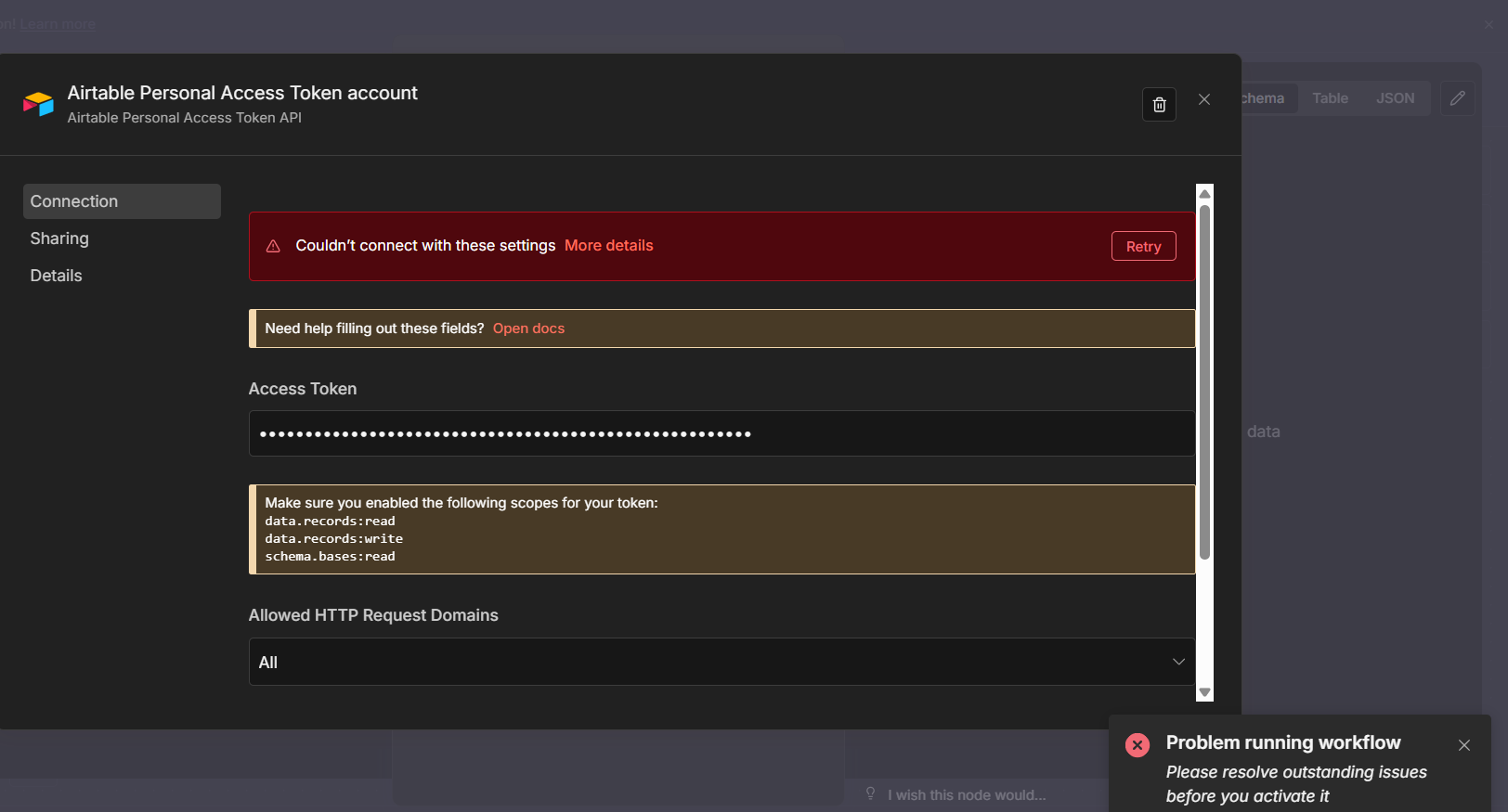
Task: Click the schema.bases:read scope text
Action: click(331, 557)
